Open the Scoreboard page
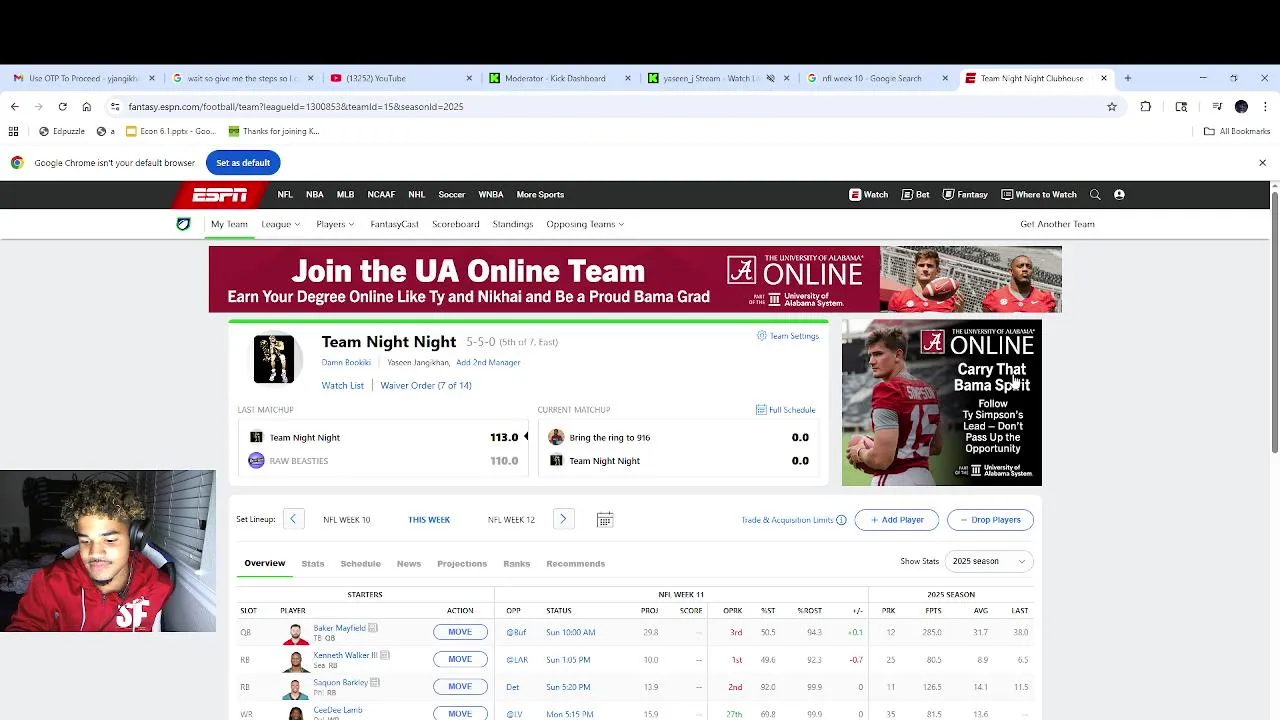The height and width of the screenshot is (720, 1280). (456, 224)
